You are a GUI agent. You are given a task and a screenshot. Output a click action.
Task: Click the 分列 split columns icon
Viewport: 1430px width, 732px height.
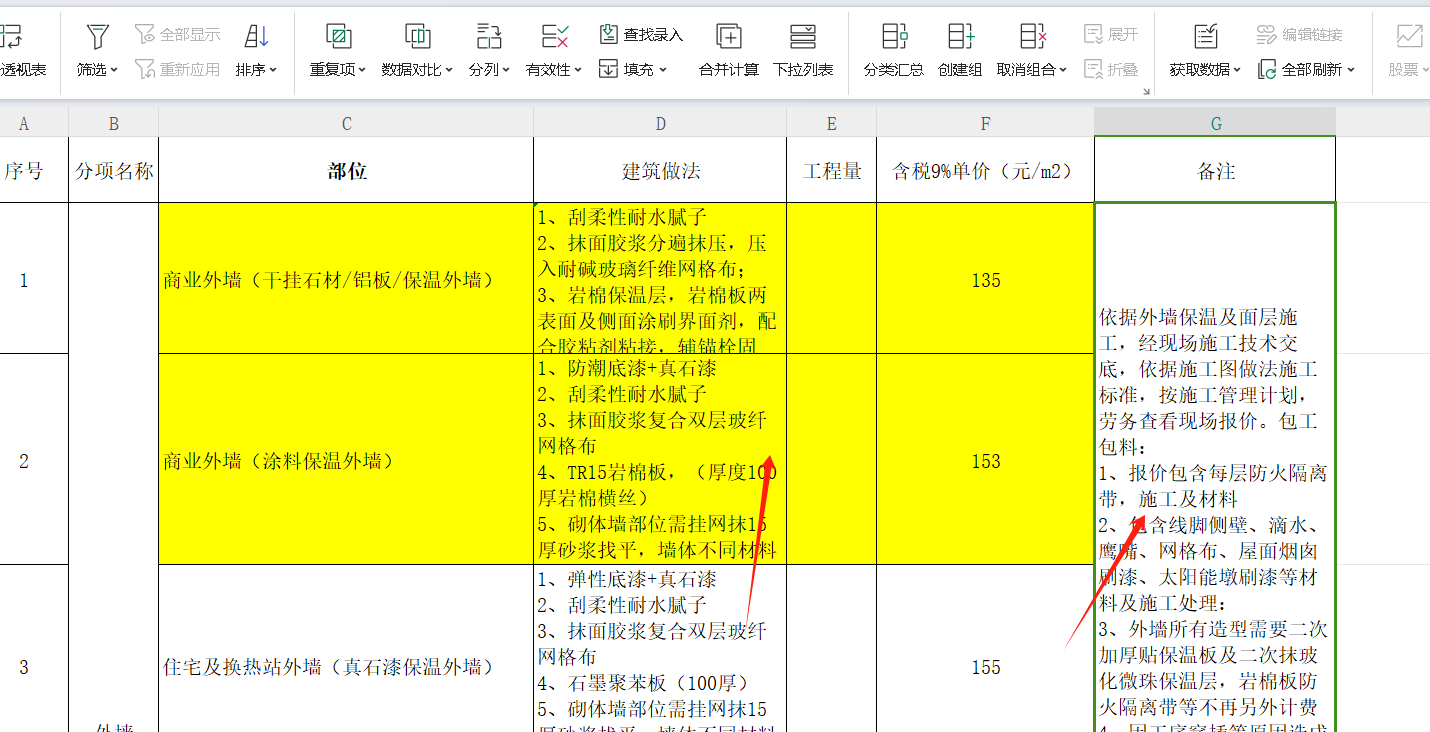(489, 36)
